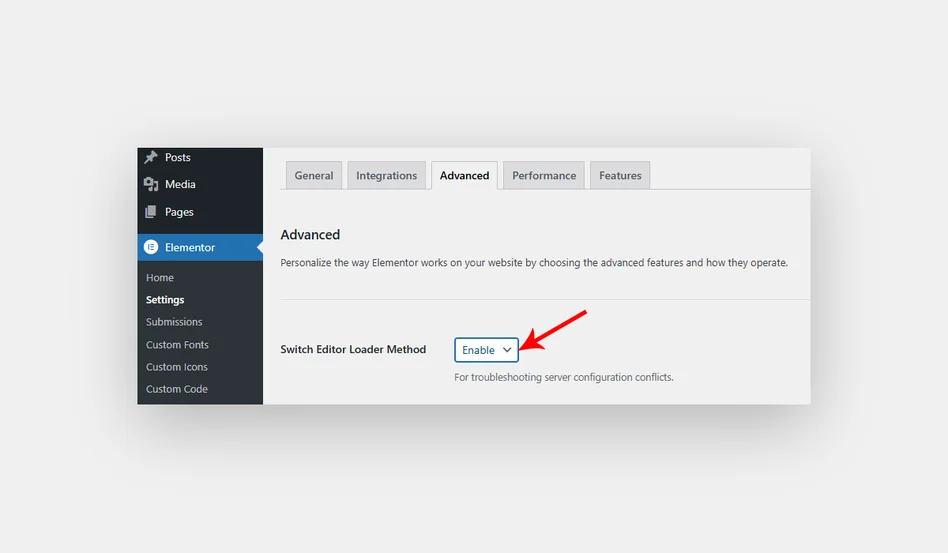This screenshot has height=553, width=948.
Task: Click the Elementor logo icon
Action: pyautogui.click(x=151, y=247)
